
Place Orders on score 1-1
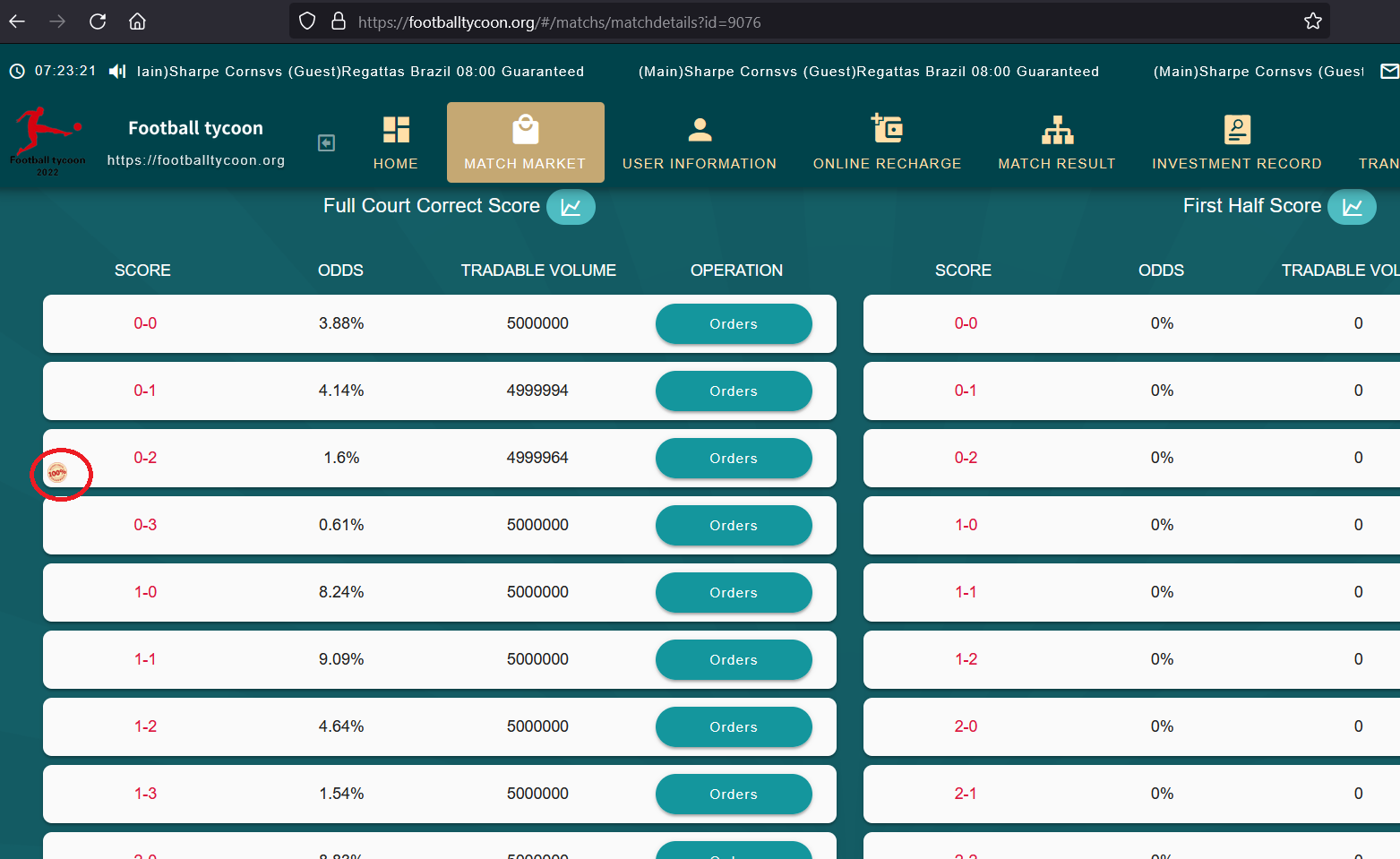734,659
